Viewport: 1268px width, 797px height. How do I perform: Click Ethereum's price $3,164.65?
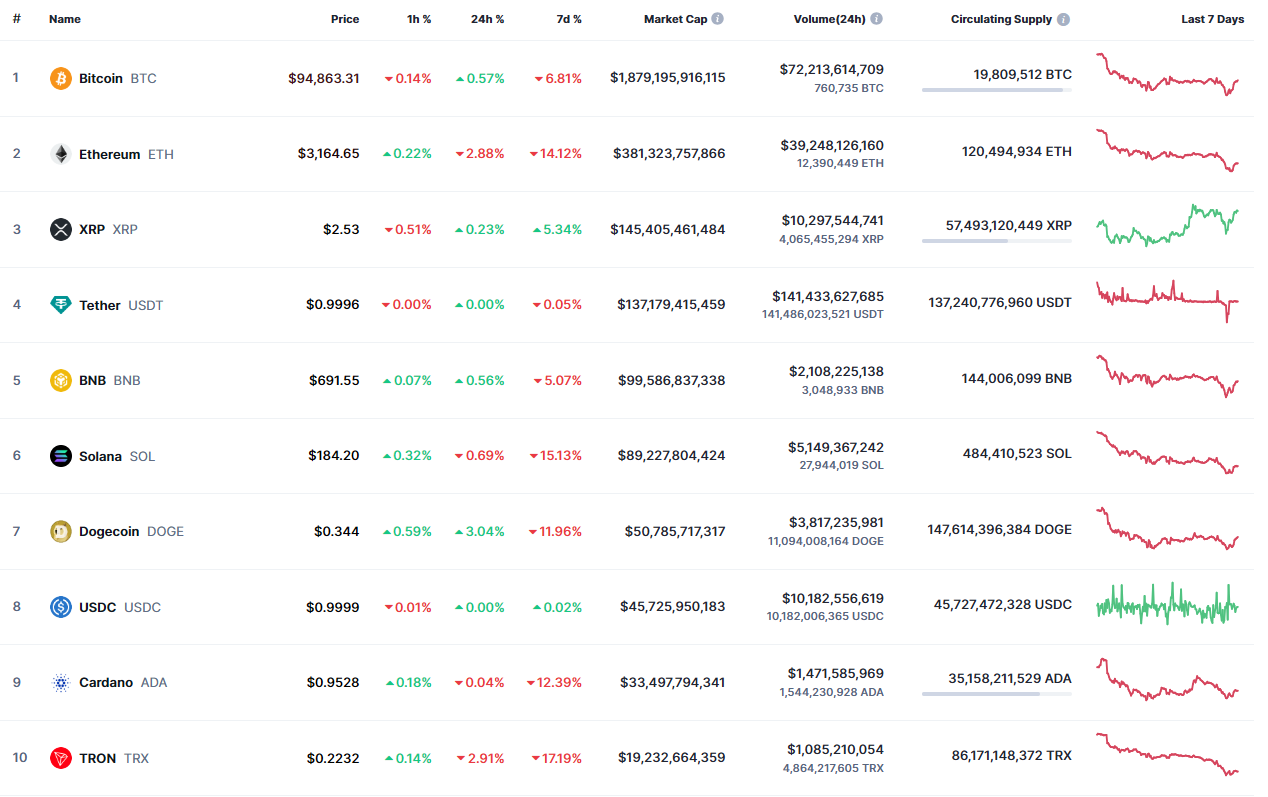329,154
